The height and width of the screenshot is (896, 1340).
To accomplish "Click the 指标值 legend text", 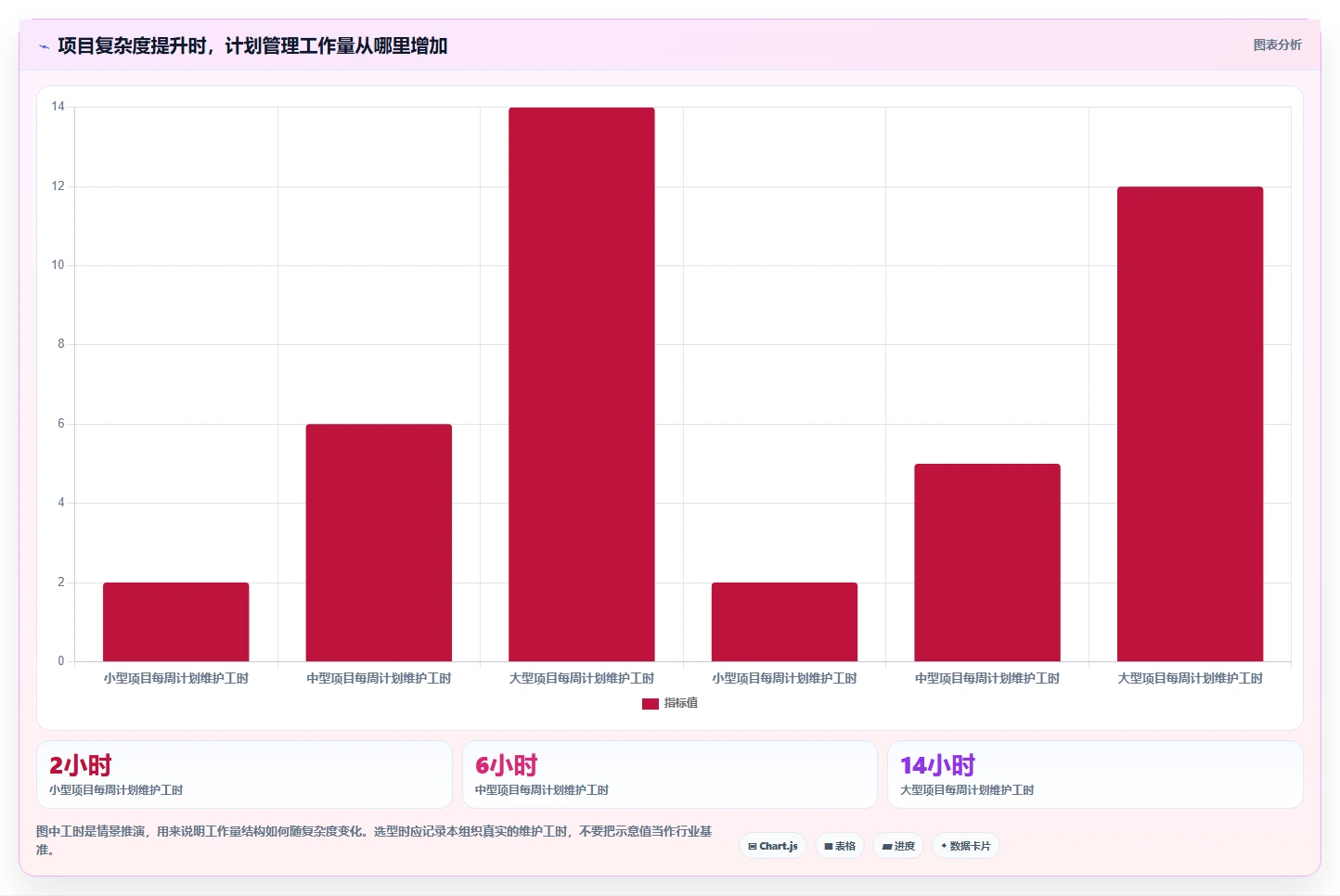I will (x=681, y=703).
